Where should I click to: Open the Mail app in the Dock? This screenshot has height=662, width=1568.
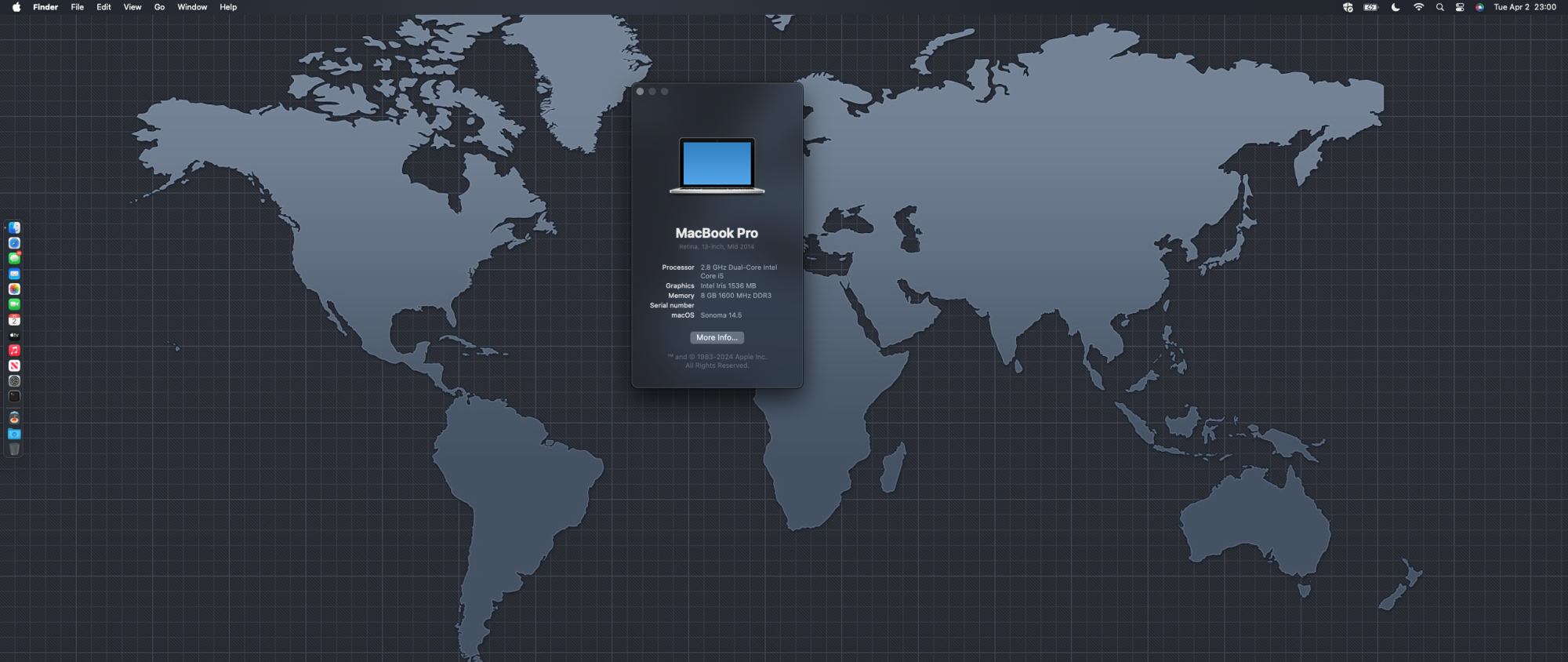pyautogui.click(x=14, y=274)
